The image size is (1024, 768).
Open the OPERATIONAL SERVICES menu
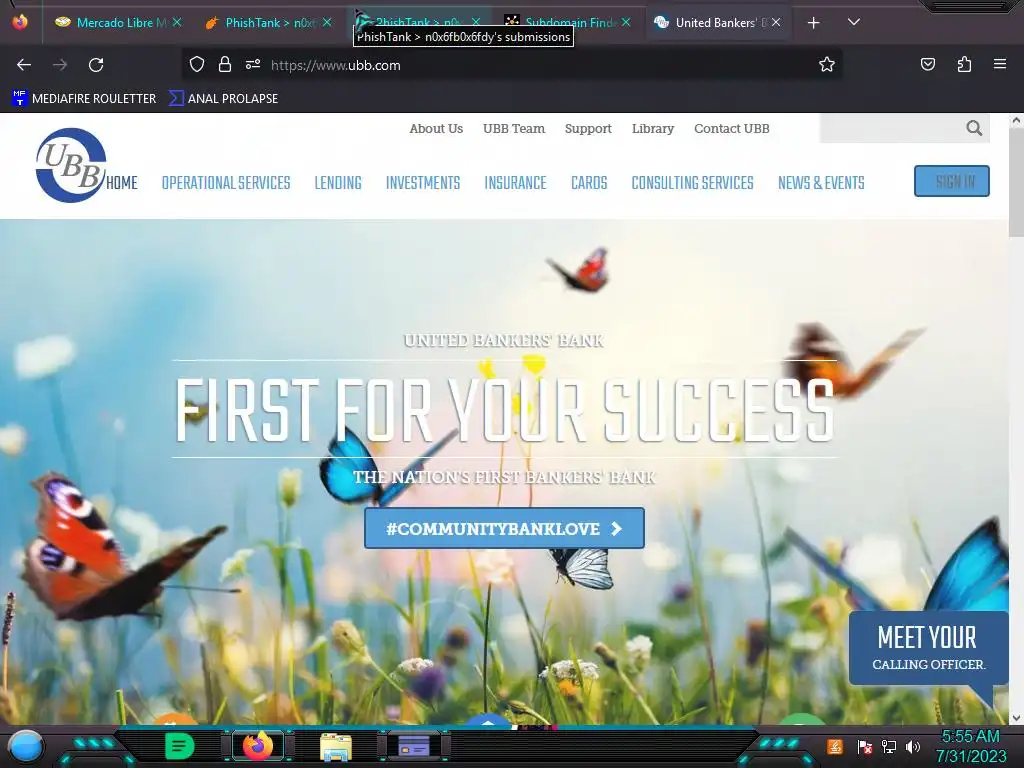[x=226, y=183]
